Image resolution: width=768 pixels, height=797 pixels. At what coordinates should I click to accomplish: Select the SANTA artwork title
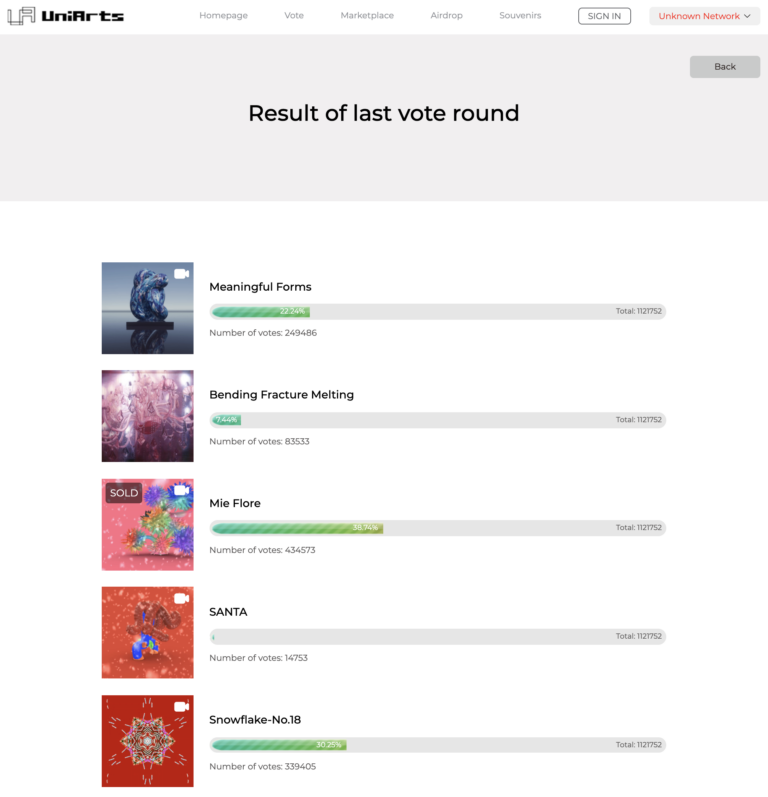(x=228, y=612)
